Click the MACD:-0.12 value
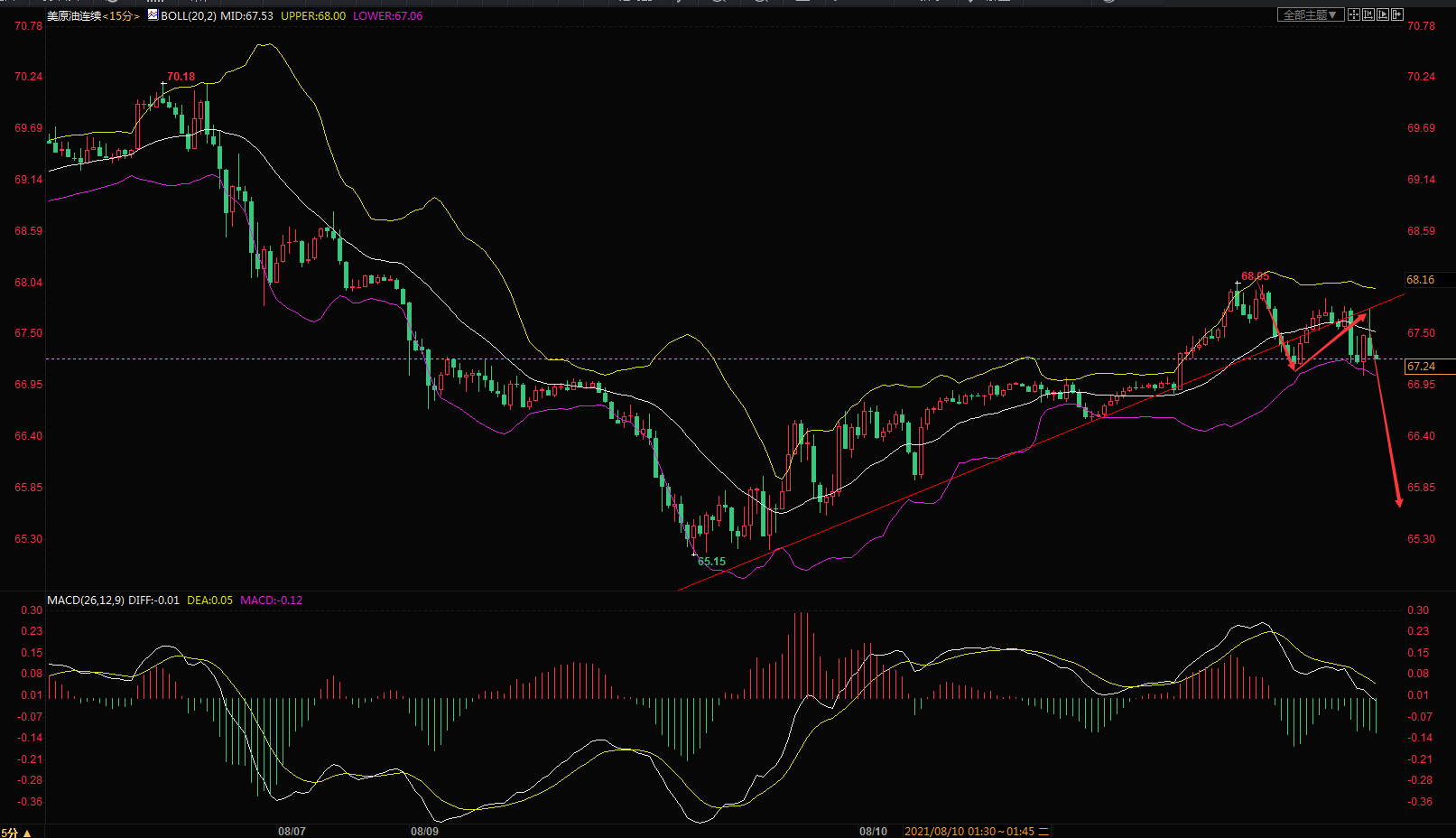 [271, 601]
